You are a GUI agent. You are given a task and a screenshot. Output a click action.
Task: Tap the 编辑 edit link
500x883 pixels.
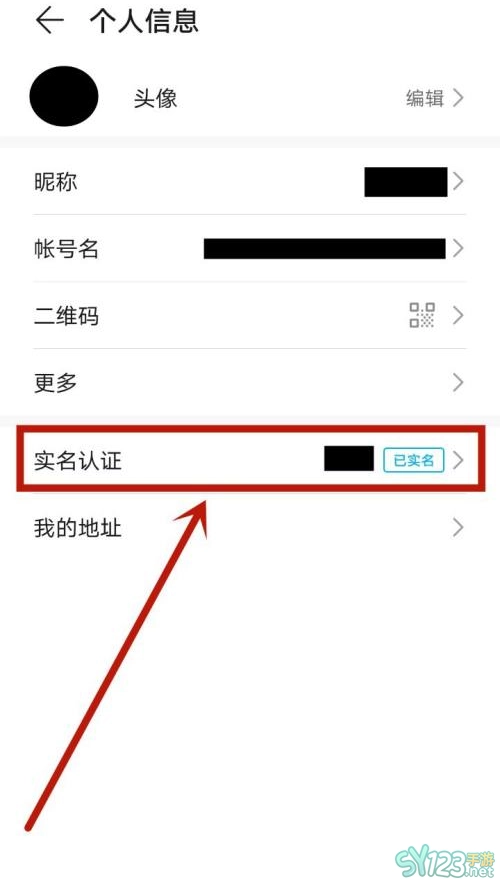point(425,98)
